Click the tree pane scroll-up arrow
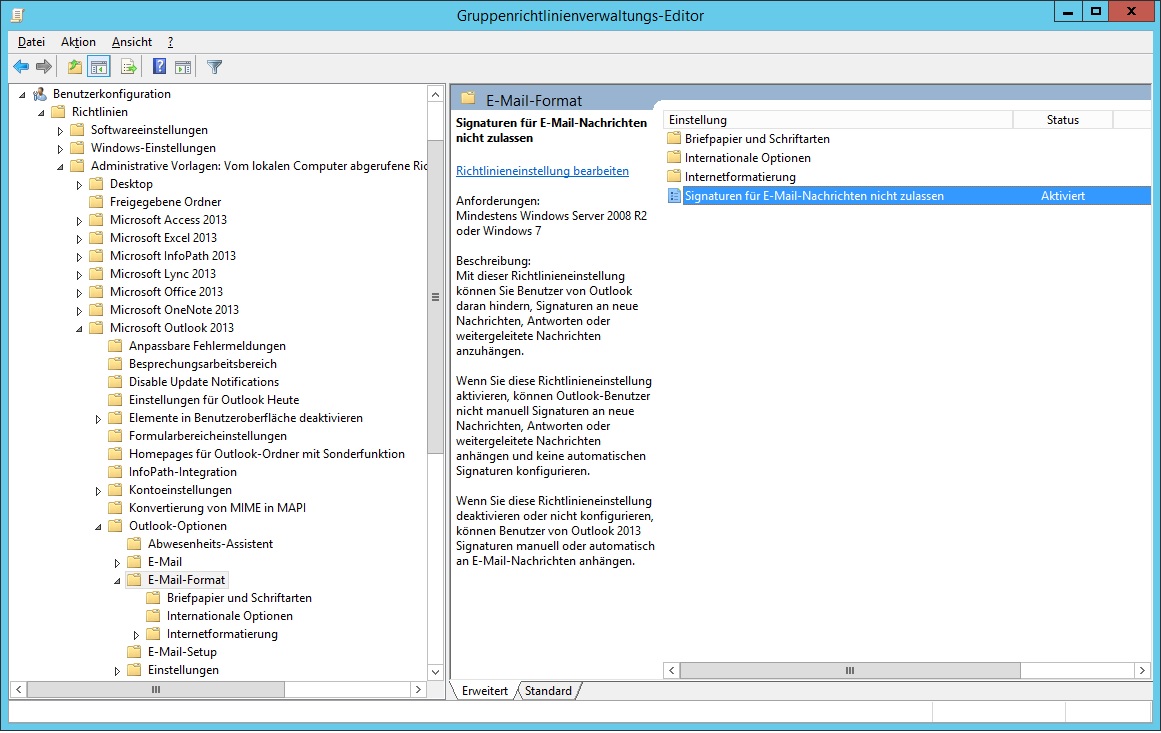 tap(435, 94)
